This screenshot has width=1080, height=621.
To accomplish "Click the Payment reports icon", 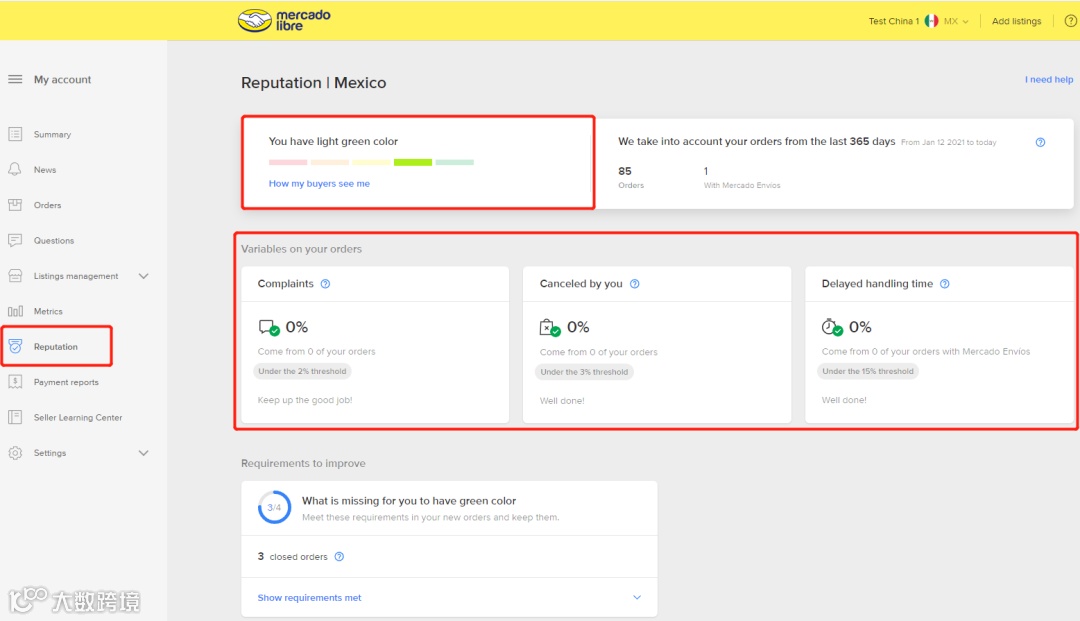I will [x=15, y=381].
